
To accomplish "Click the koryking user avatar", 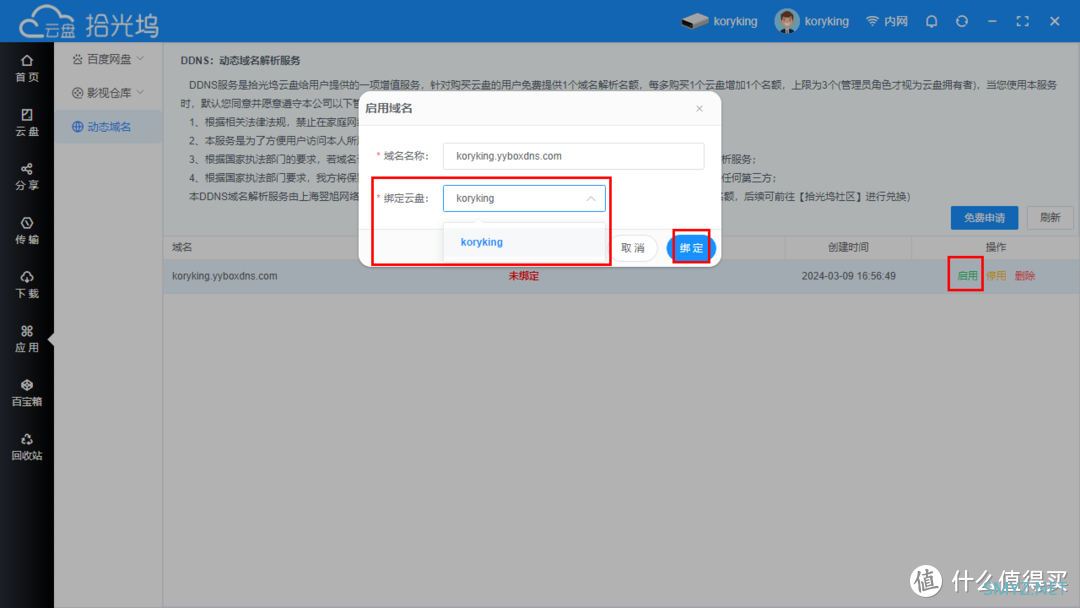I will pos(787,21).
